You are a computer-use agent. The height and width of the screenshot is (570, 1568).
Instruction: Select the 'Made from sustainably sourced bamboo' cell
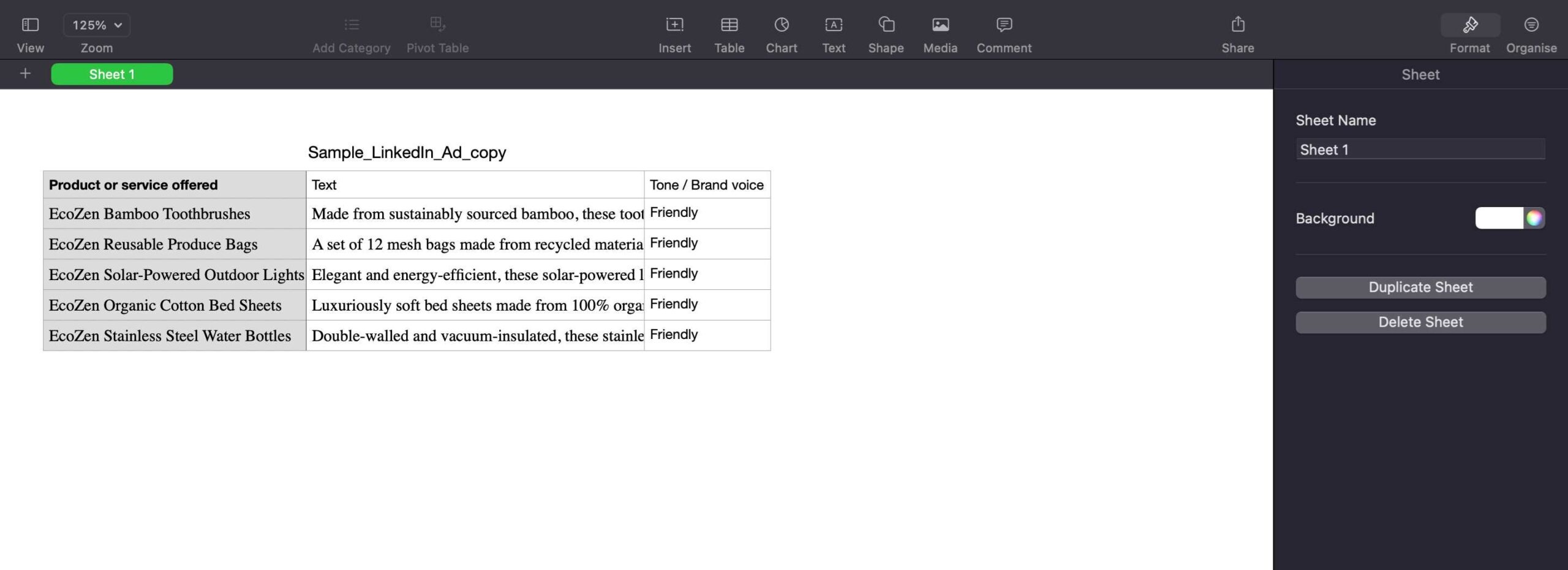click(x=475, y=213)
